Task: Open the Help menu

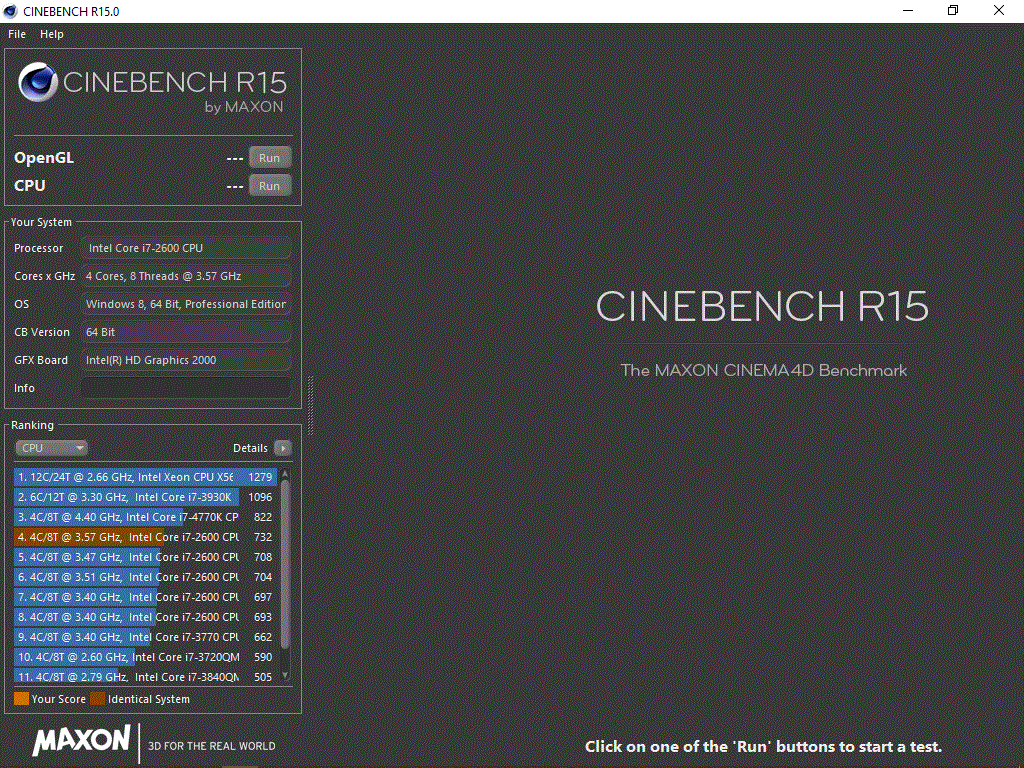Action: pyautogui.click(x=52, y=34)
